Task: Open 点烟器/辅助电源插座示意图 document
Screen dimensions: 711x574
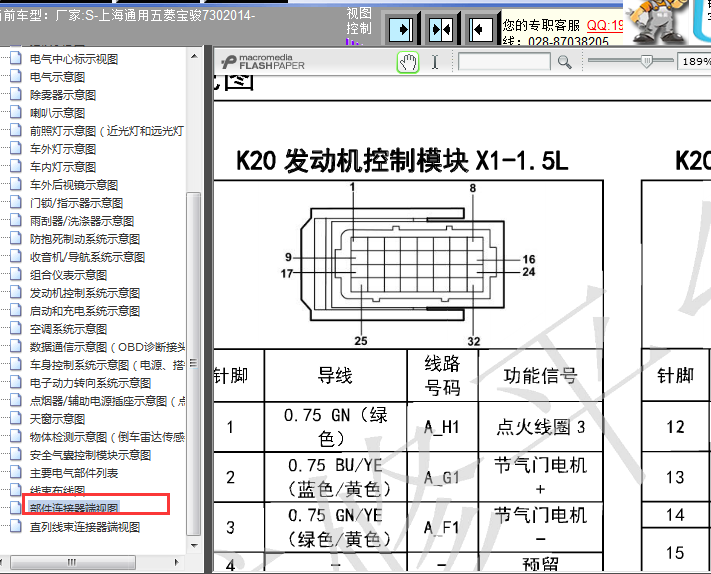Action: coord(107,401)
